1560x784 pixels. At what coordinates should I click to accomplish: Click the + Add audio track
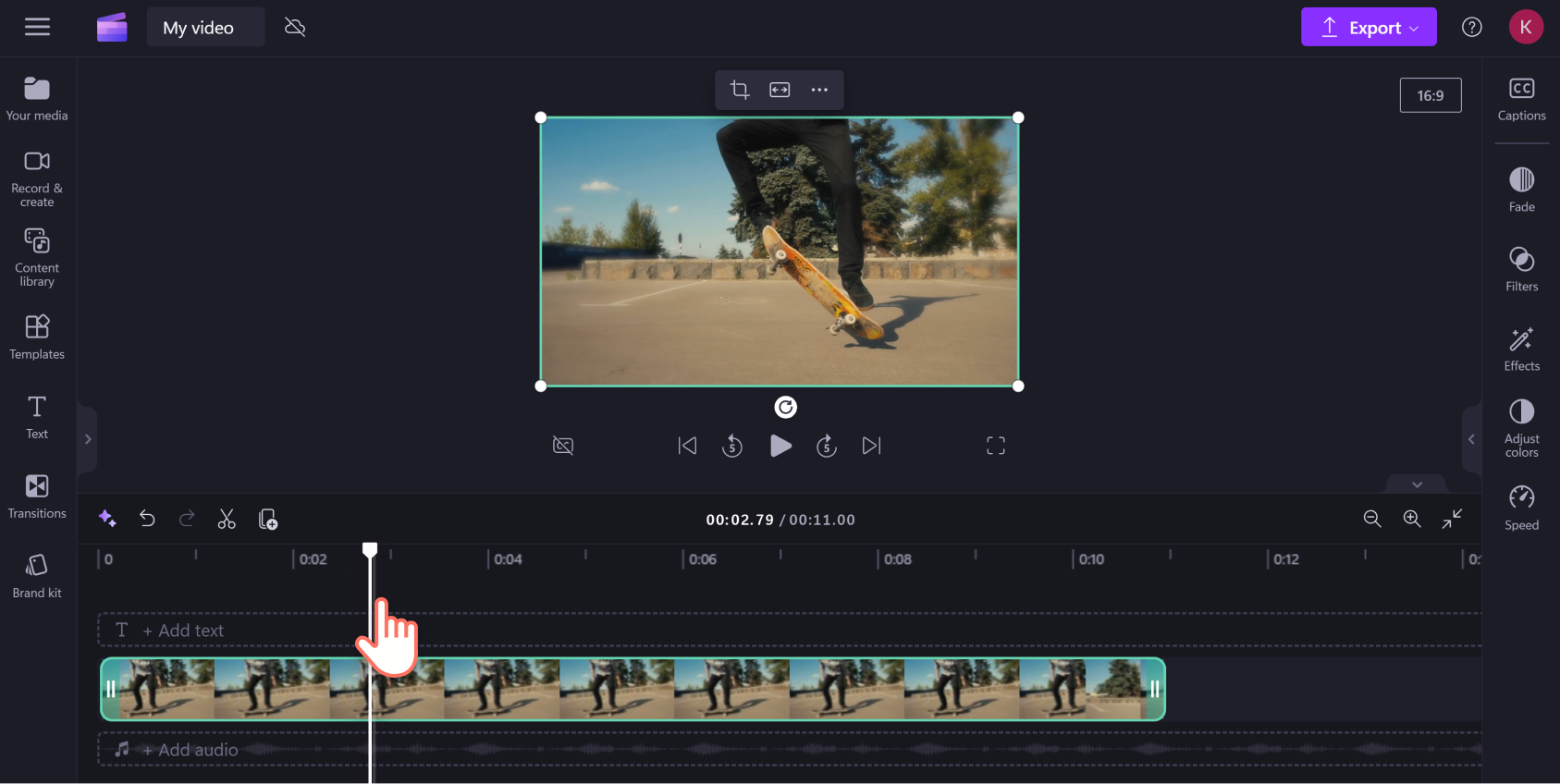click(x=790, y=749)
